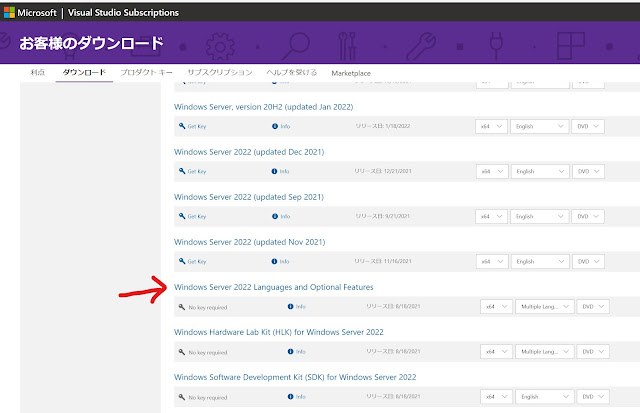This screenshot has height=413, width=640.
Task: Open x64 dropdown for Server 2022 Dec 2021
Action: 492,171
